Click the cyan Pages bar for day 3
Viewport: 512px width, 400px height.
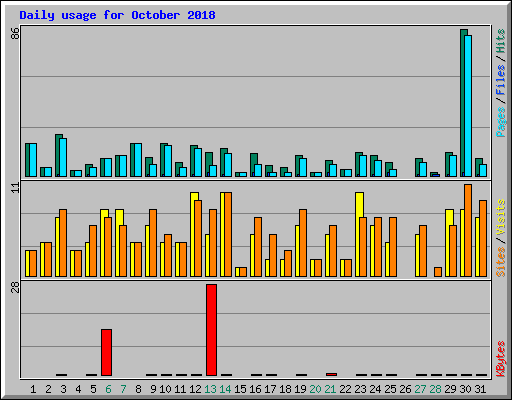pyautogui.click(x=63, y=157)
